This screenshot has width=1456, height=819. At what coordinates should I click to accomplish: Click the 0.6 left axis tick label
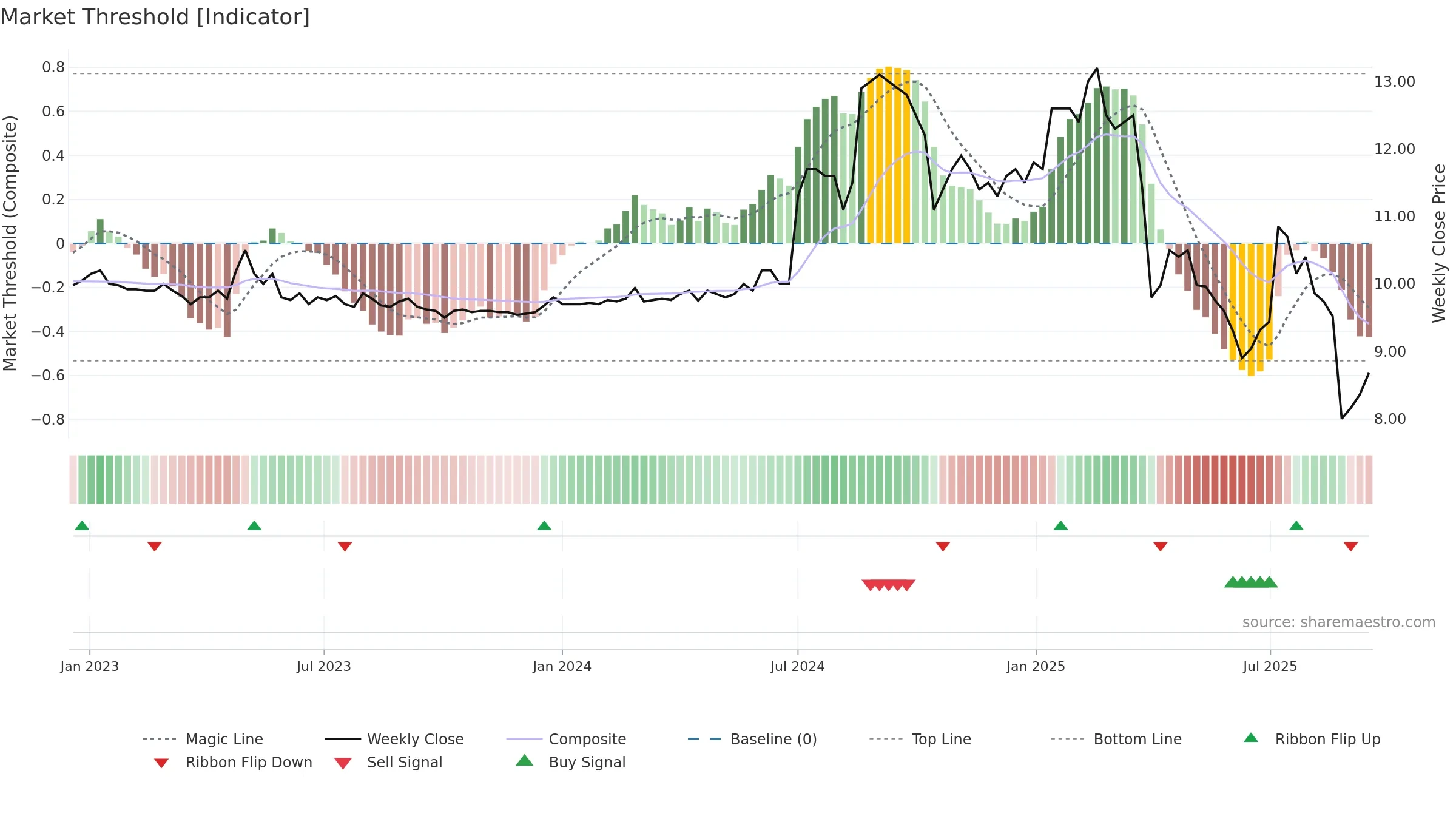[53, 111]
